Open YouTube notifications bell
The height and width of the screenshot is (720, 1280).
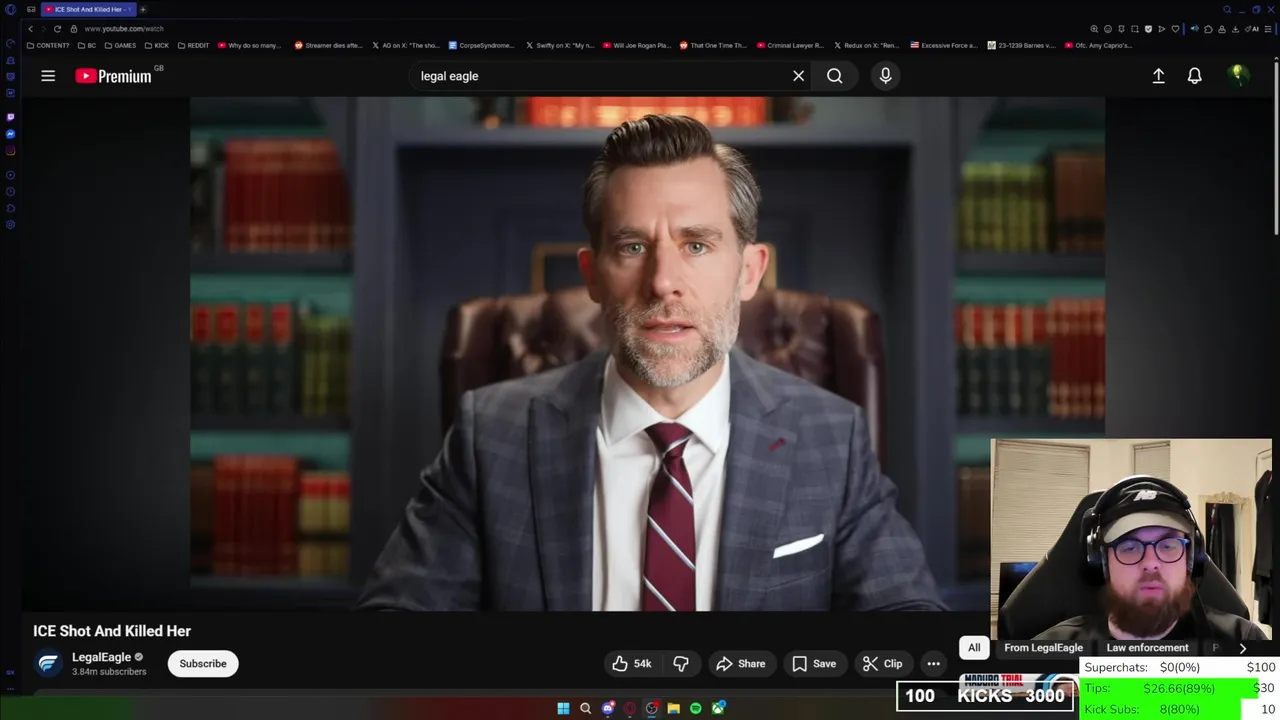1194,76
